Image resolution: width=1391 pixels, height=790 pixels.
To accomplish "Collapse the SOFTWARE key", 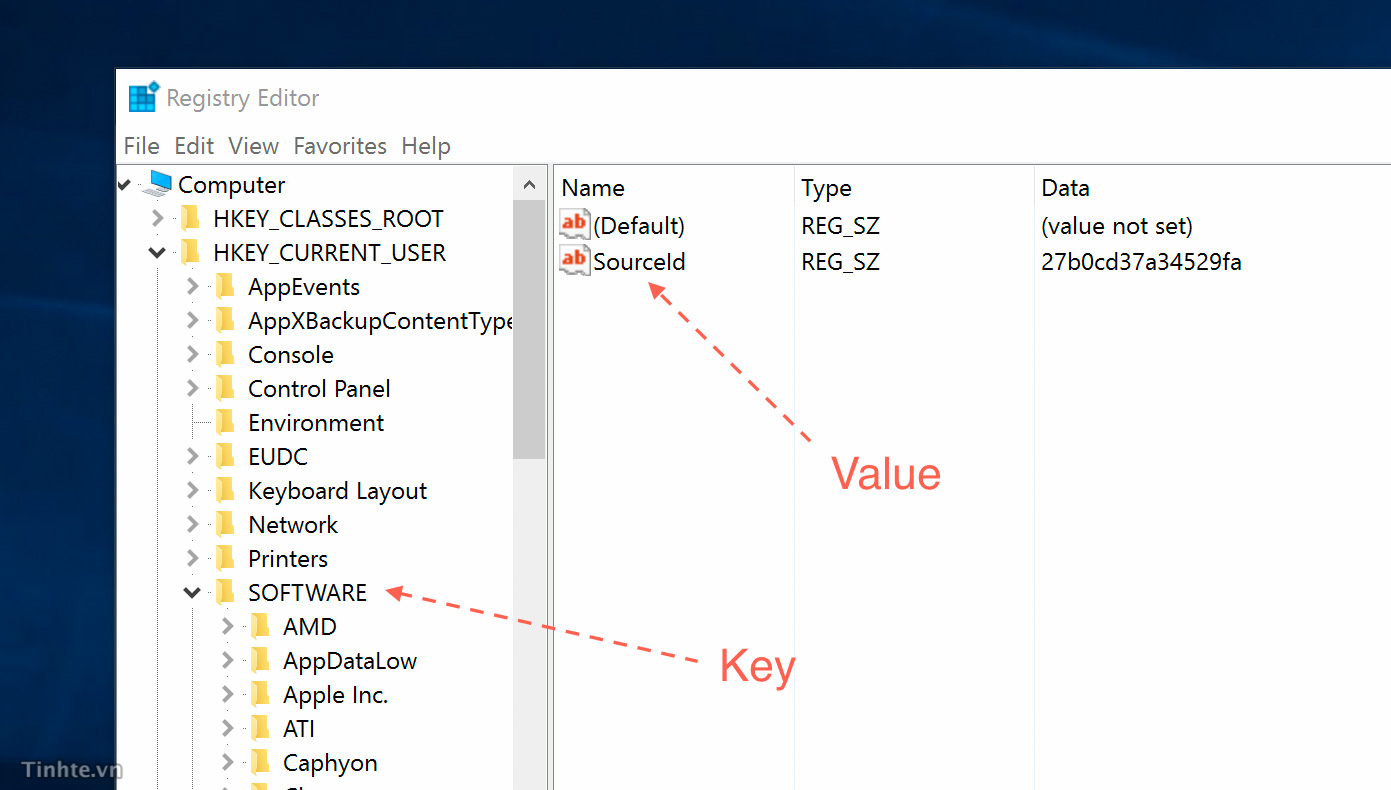I will [192, 593].
